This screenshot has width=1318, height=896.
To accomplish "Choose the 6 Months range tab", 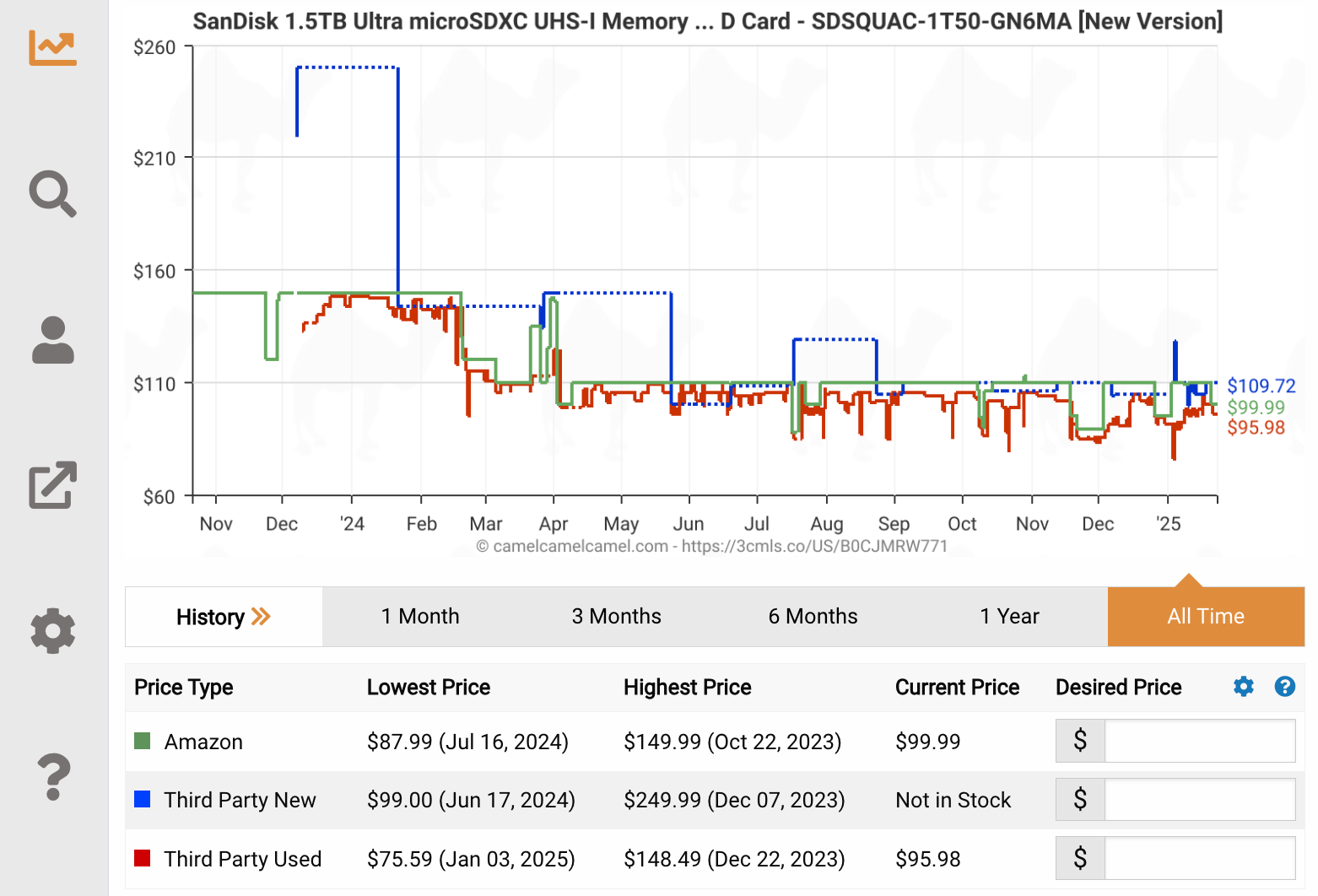I will 813,617.
